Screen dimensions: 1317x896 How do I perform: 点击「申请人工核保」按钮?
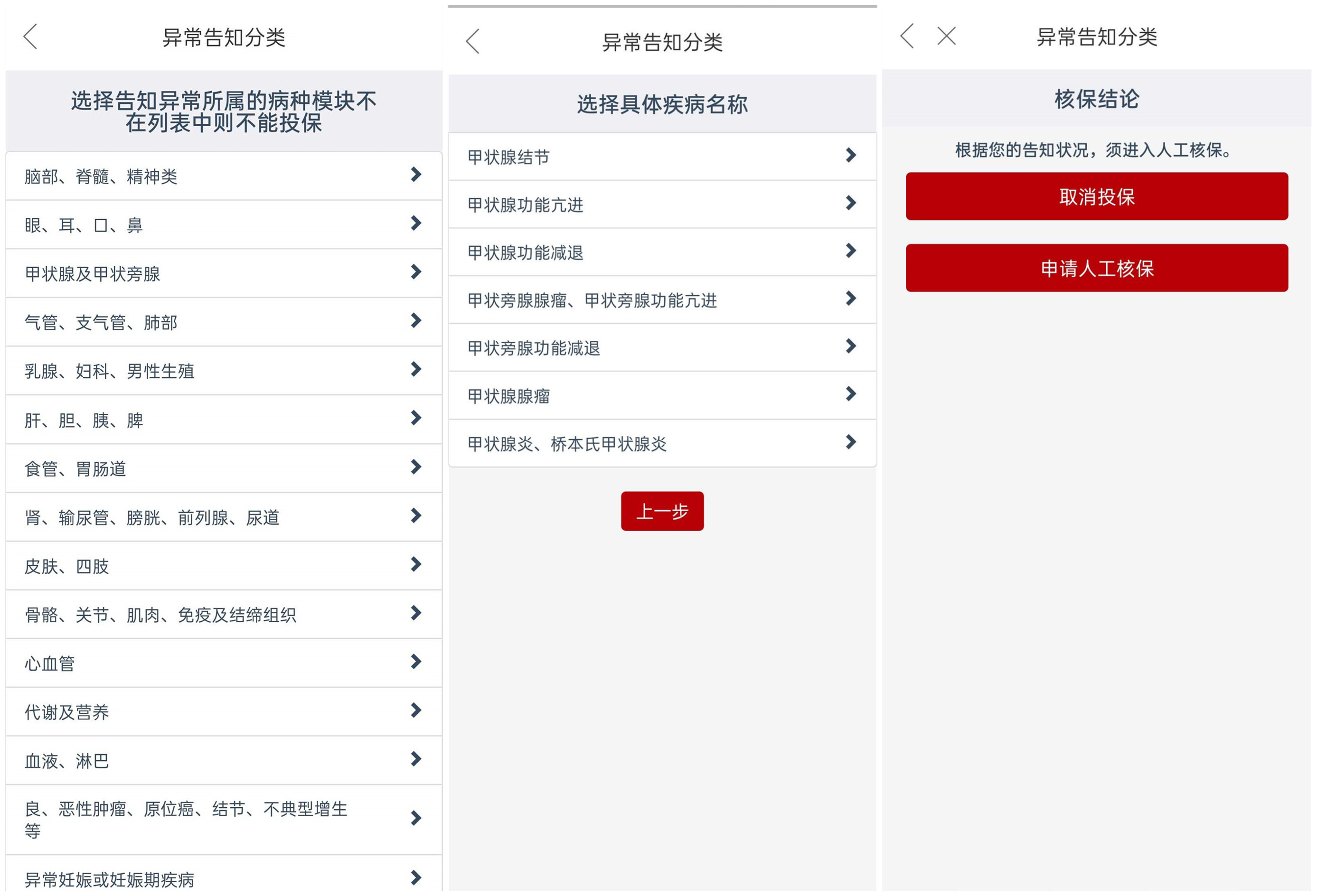pos(1097,269)
